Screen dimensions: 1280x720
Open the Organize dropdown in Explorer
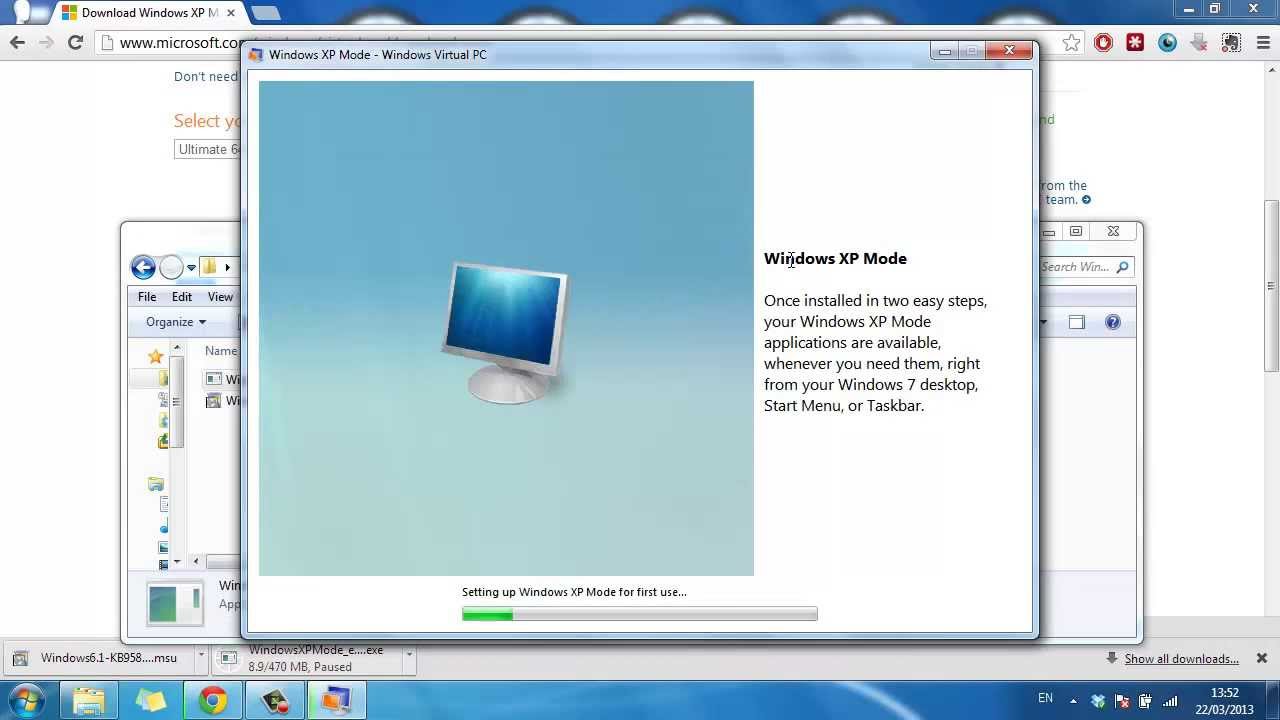(176, 322)
